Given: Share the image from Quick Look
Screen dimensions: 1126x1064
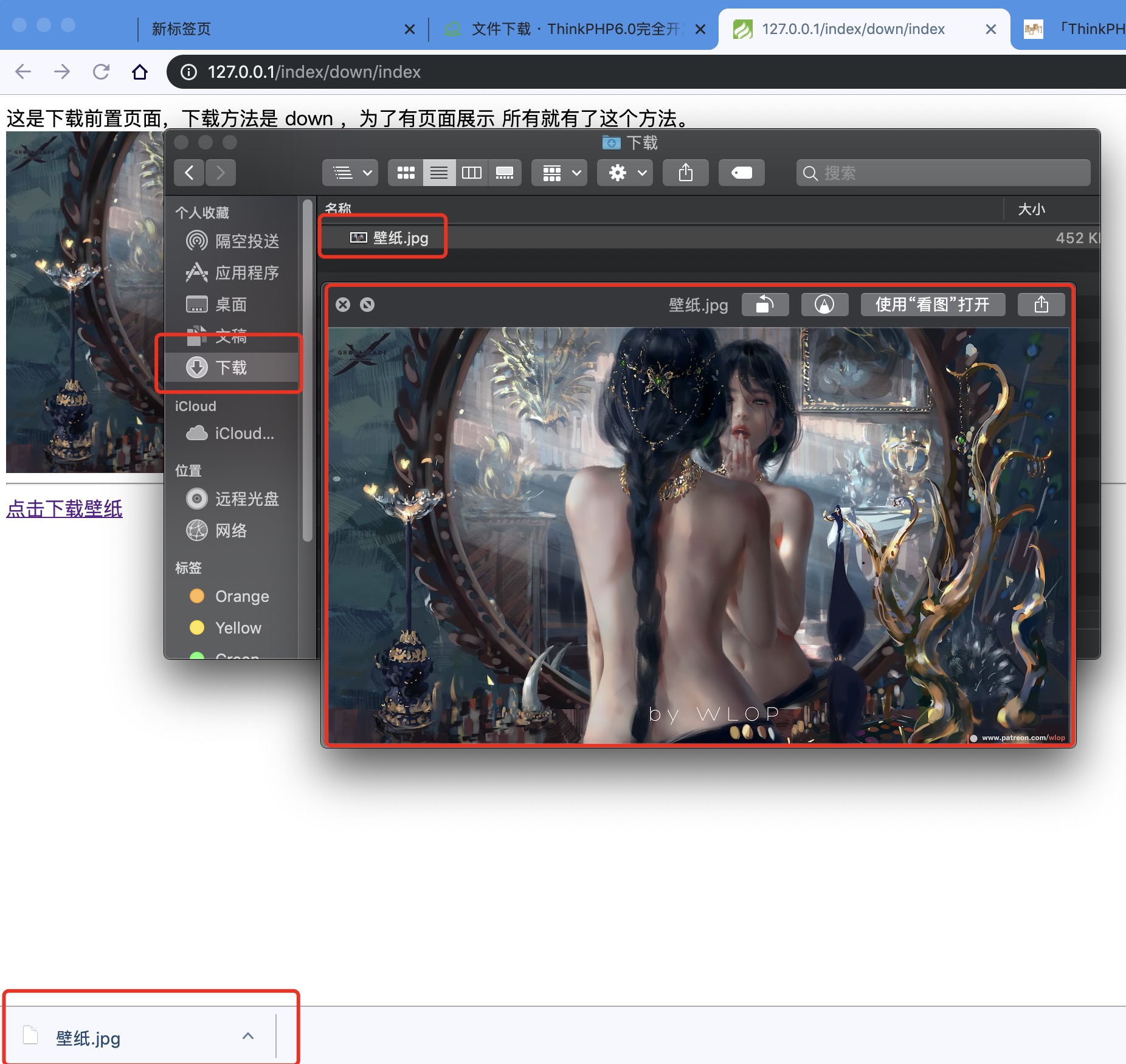Looking at the screenshot, I should [1041, 305].
